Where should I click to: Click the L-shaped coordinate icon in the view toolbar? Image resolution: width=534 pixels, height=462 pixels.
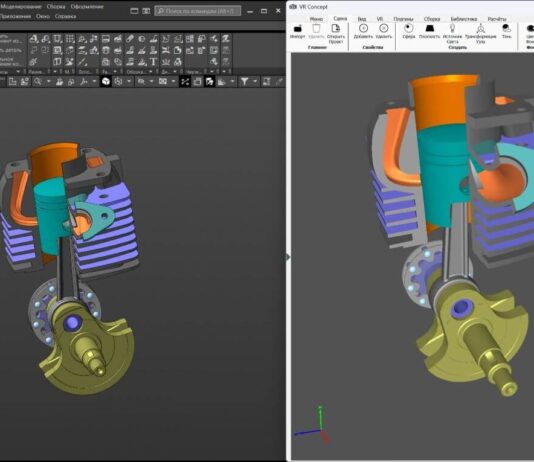(13, 81)
